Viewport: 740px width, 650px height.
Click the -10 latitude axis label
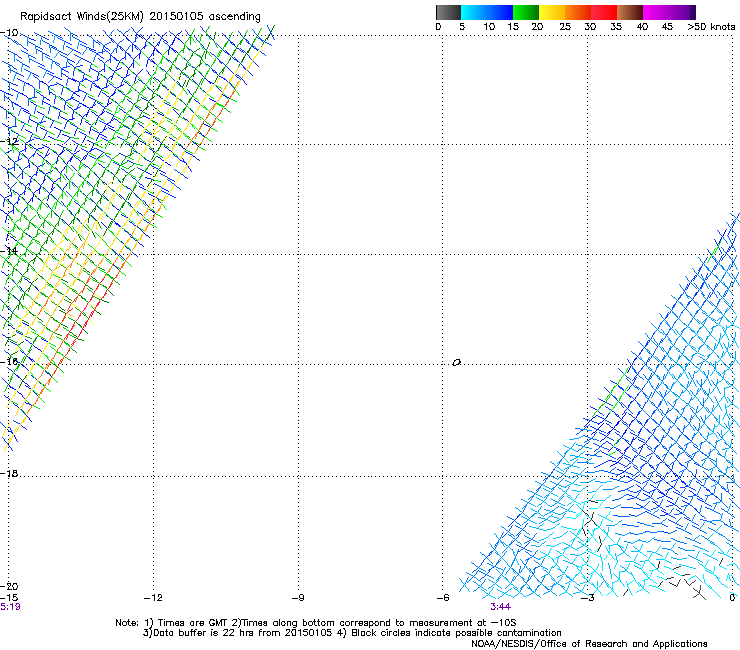pyautogui.click(x=9, y=33)
